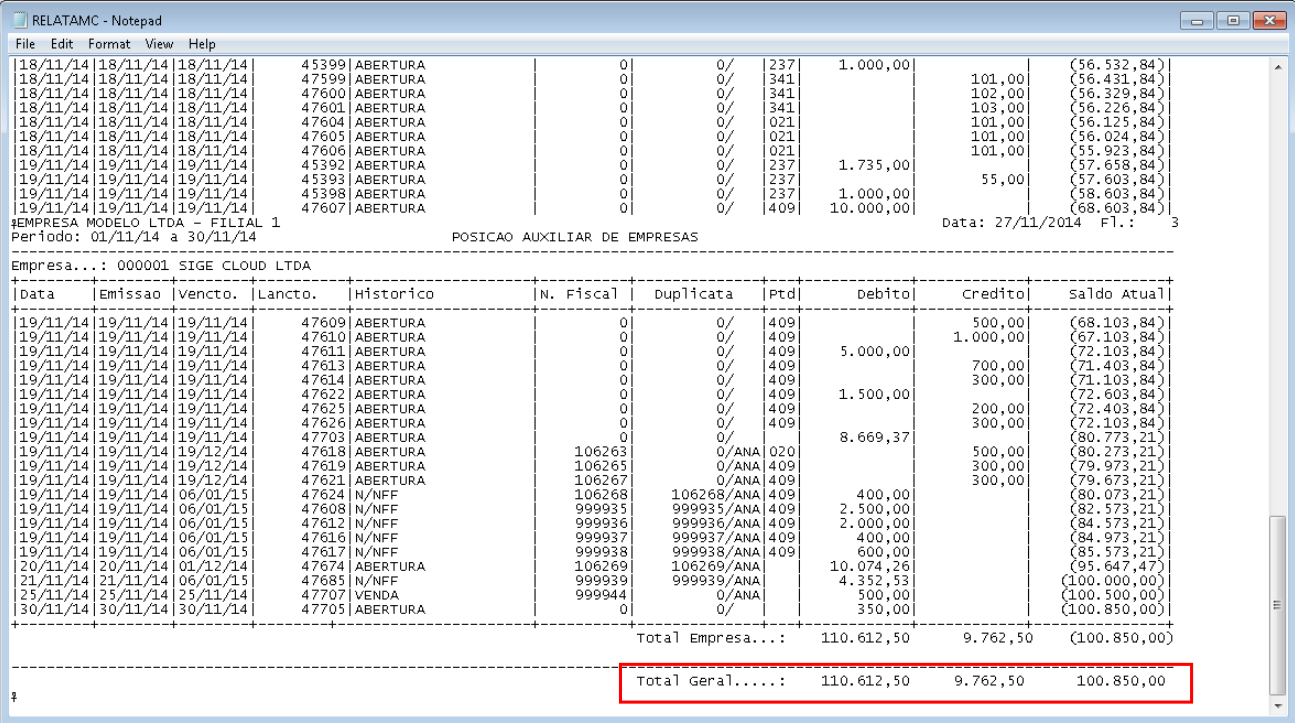Click lancto number '47609'
Image resolution: width=1295 pixels, height=726 pixels.
pyautogui.click(x=324, y=323)
